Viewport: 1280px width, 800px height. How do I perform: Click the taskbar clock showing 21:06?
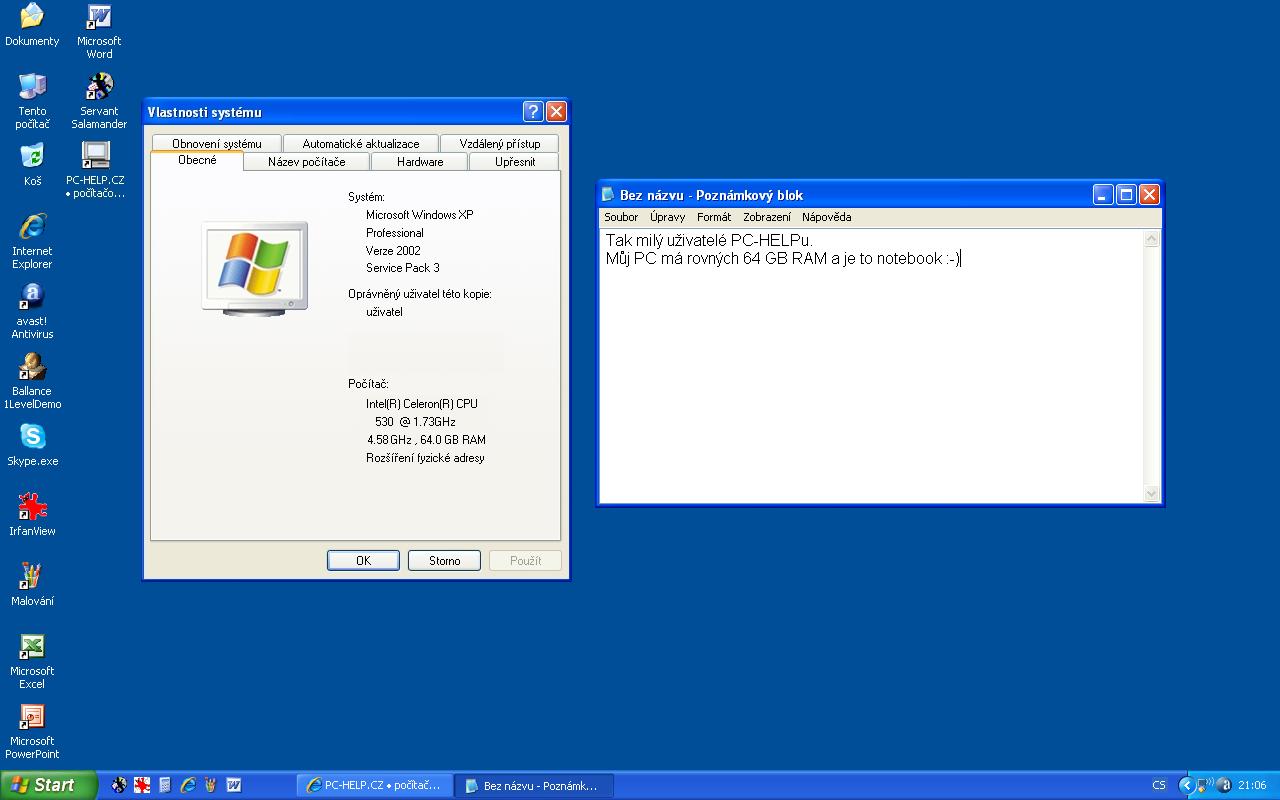tap(1252, 785)
